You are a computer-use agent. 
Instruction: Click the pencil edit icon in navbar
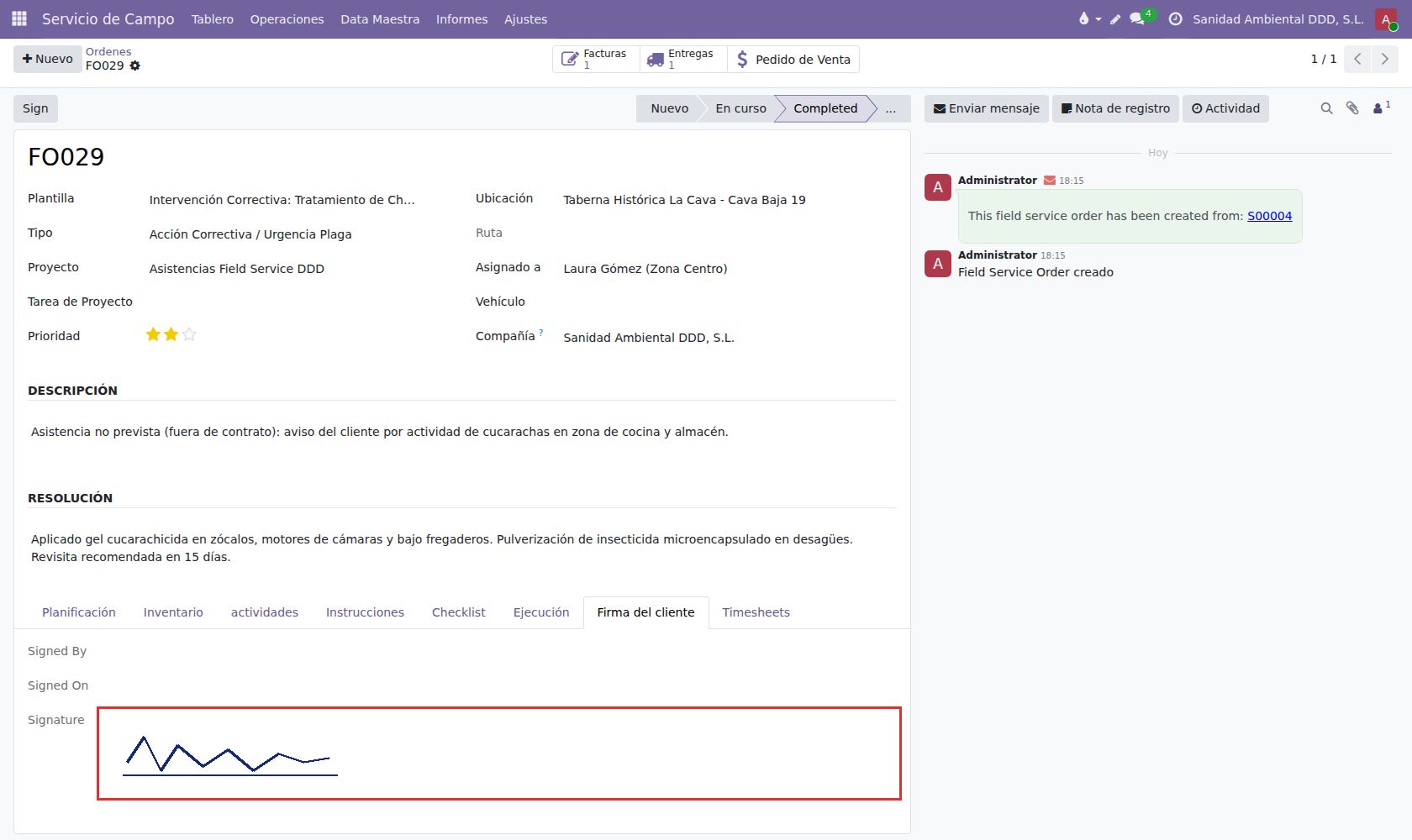coord(1115,18)
